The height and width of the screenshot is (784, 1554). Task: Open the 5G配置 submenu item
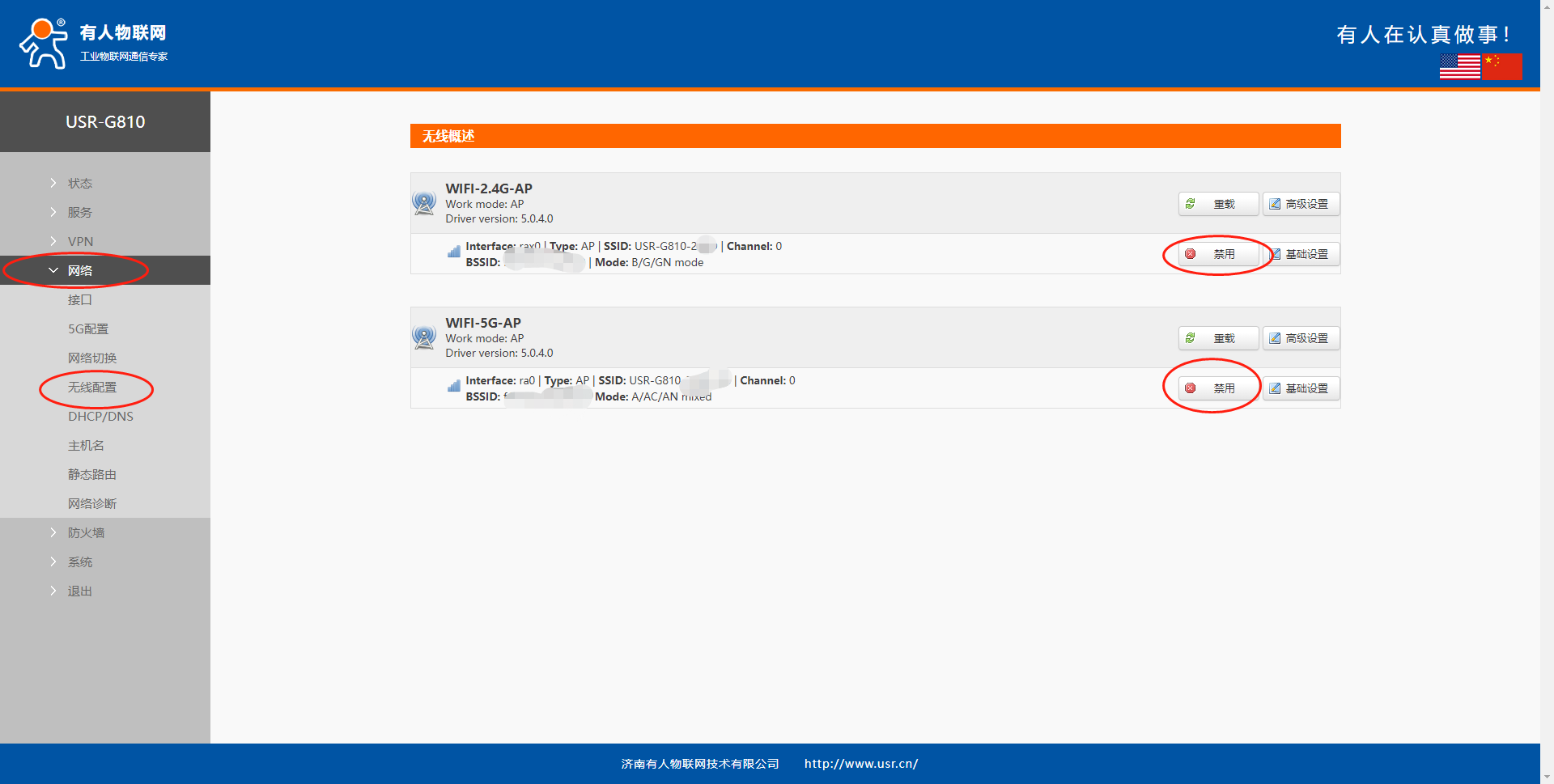[x=88, y=329]
